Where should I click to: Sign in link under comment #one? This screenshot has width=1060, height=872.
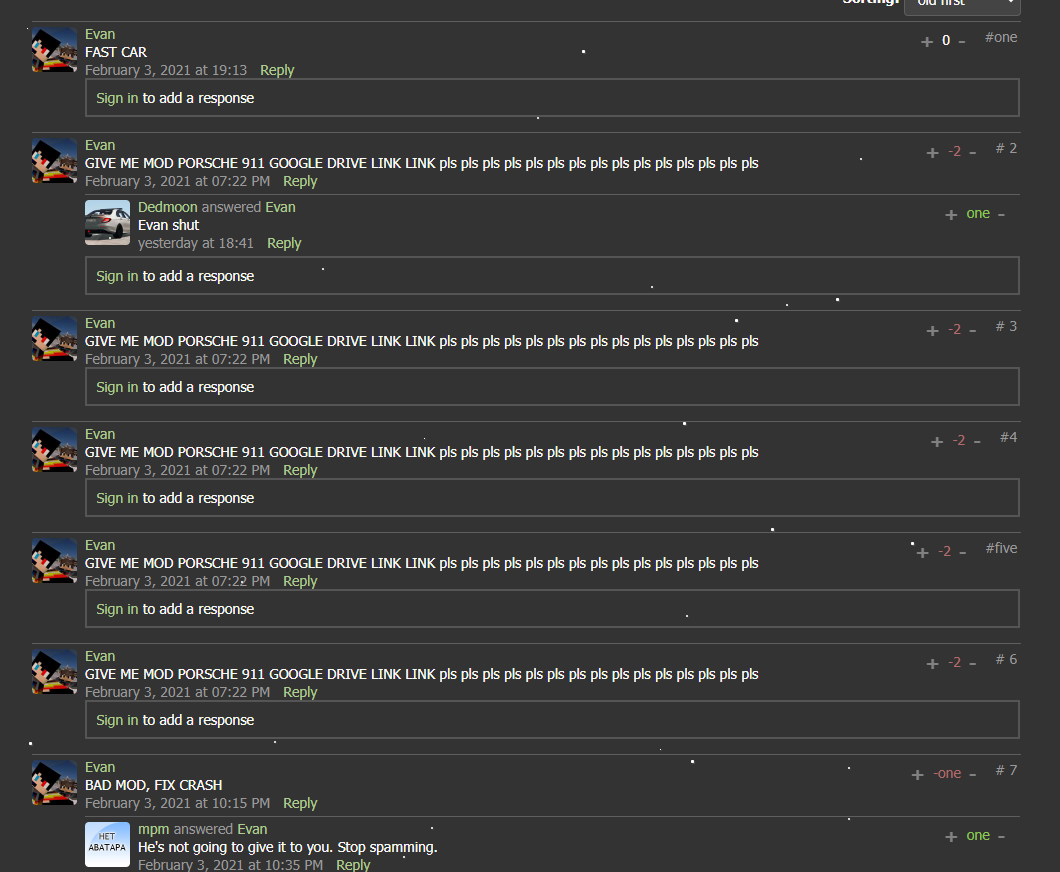pos(117,98)
